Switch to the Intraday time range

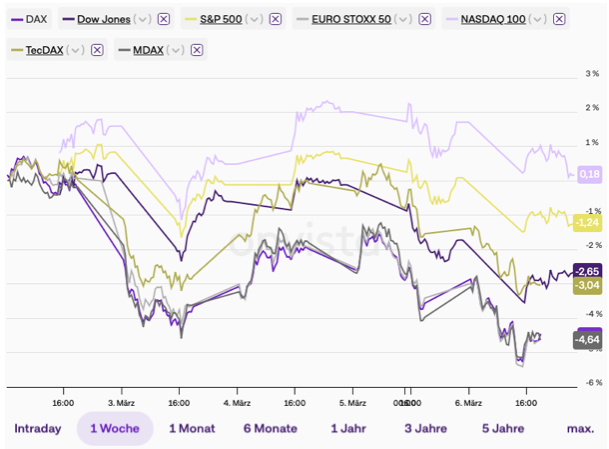point(37,429)
